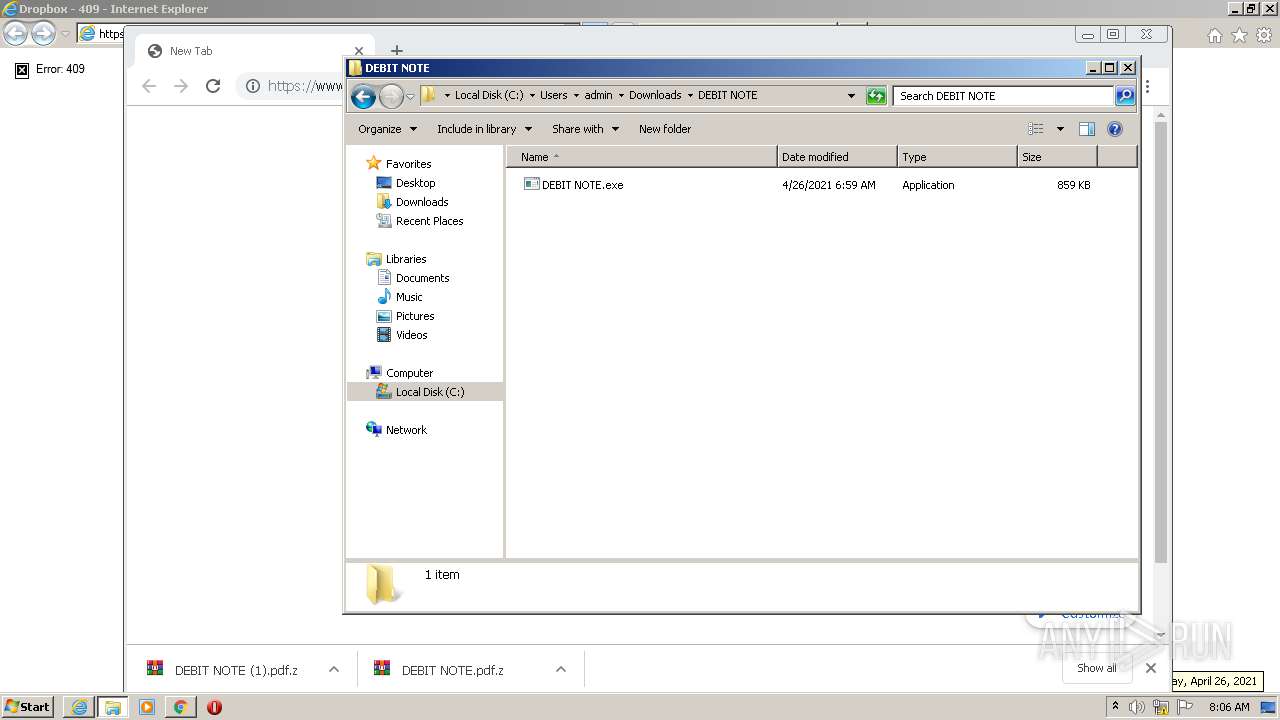The width and height of the screenshot is (1280, 720).
Task: Reload page in Chrome
Action: coord(213,86)
